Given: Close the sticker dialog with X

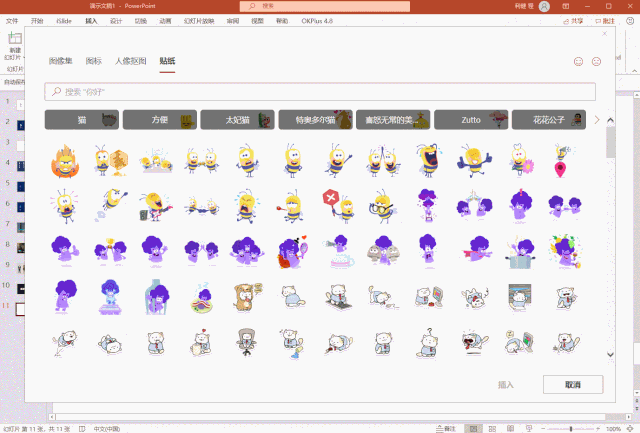Looking at the screenshot, I should click(604, 33).
